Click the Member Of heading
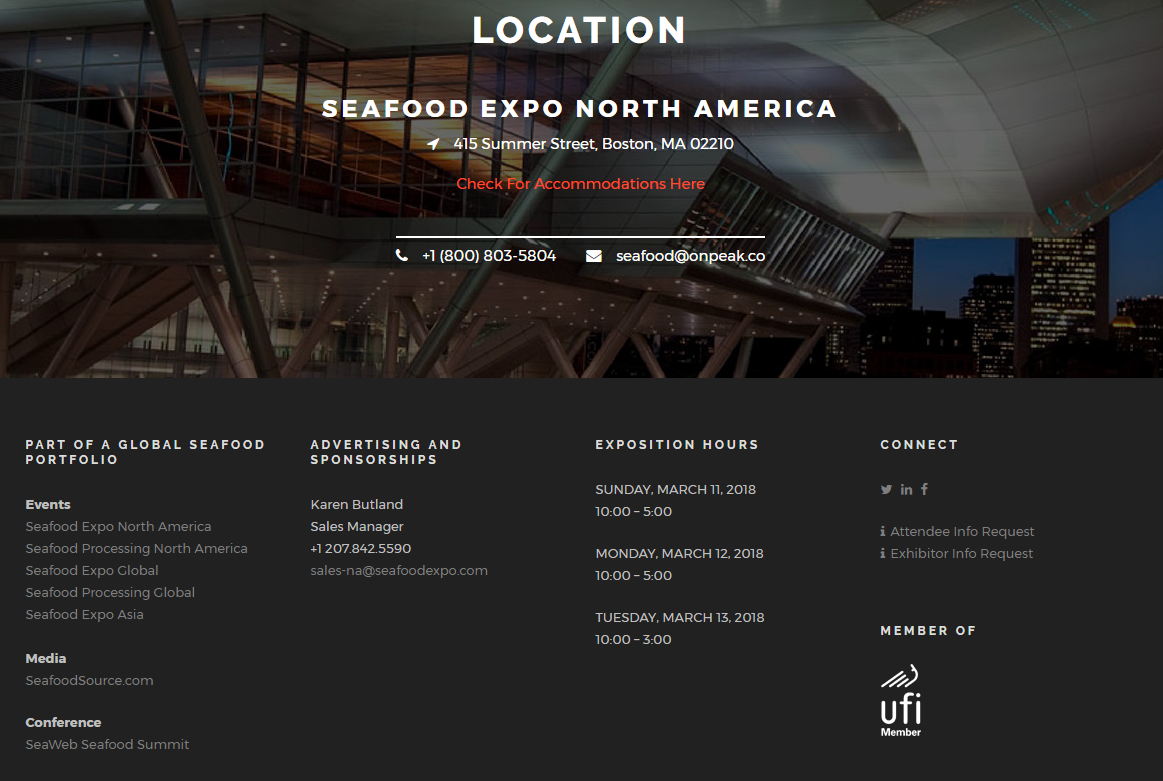Image resolution: width=1163 pixels, height=781 pixels. click(928, 631)
